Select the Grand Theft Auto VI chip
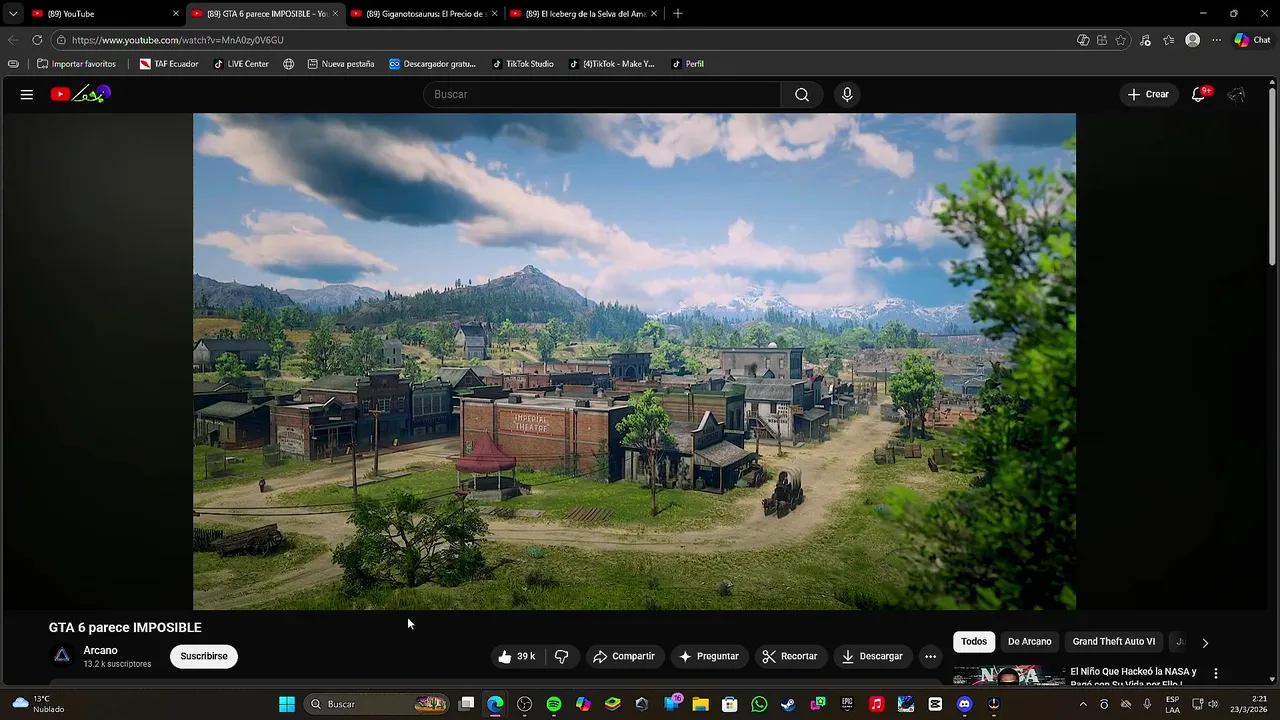This screenshot has width=1280, height=720. click(x=1113, y=642)
